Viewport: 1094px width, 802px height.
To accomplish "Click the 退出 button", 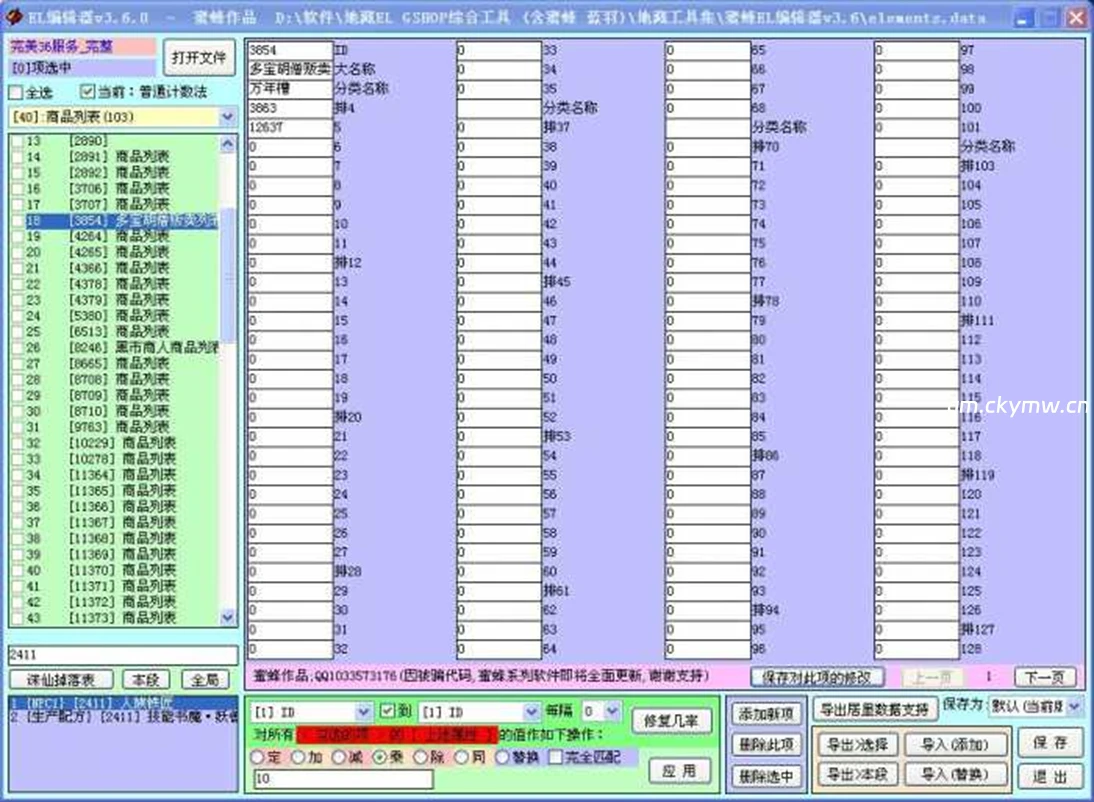I will [1049, 777].
